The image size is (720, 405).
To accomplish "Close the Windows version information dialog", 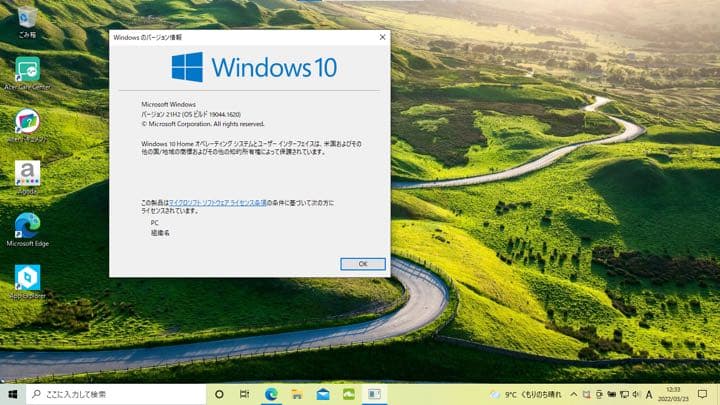I will pos(382,37).
